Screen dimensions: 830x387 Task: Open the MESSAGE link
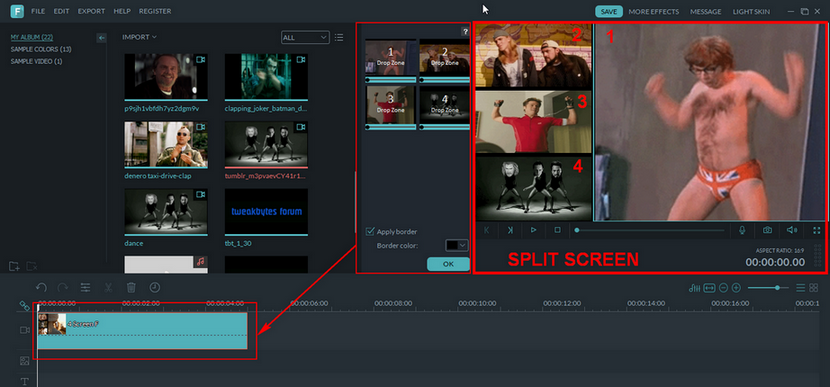(706, 11)
